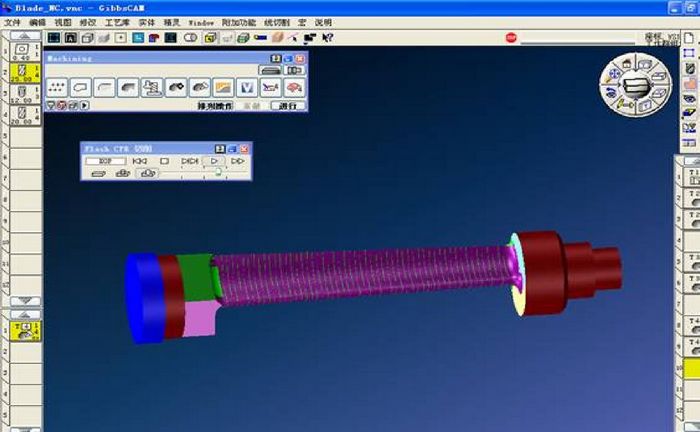The width and height of the screenshot is (700, 432).
Task: Click the red and blue solid toolbar icon
Action: [x=154, y=38]
